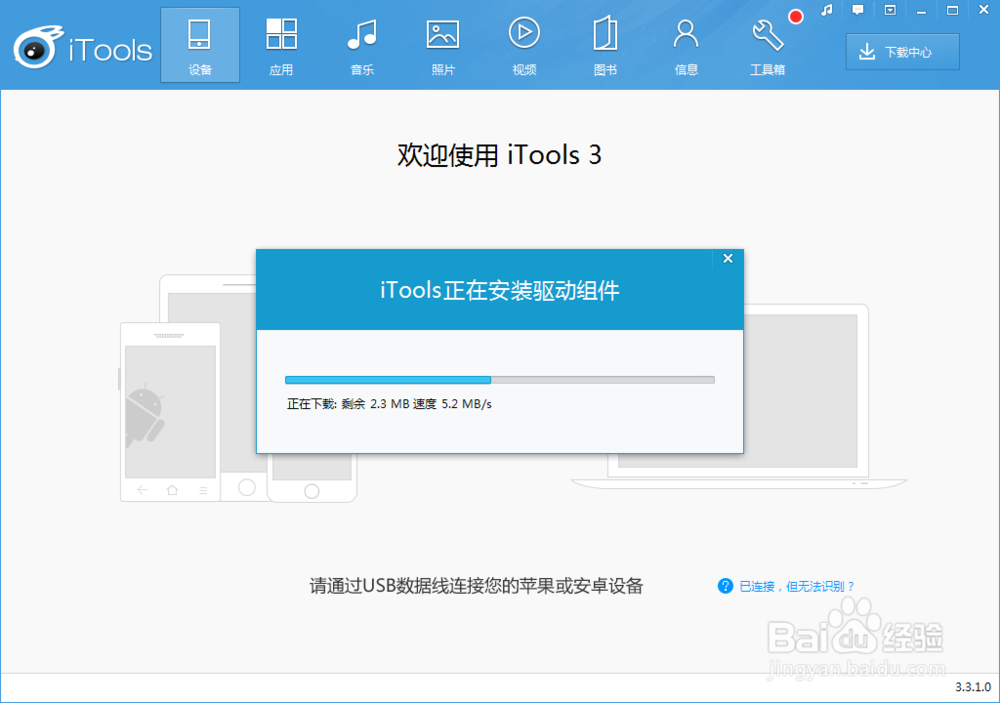The height and width of the screenshot is (703, 1000).
Task: Click the iTools正在安装驱动组件 dialog title
Action: tap(499, 291)
